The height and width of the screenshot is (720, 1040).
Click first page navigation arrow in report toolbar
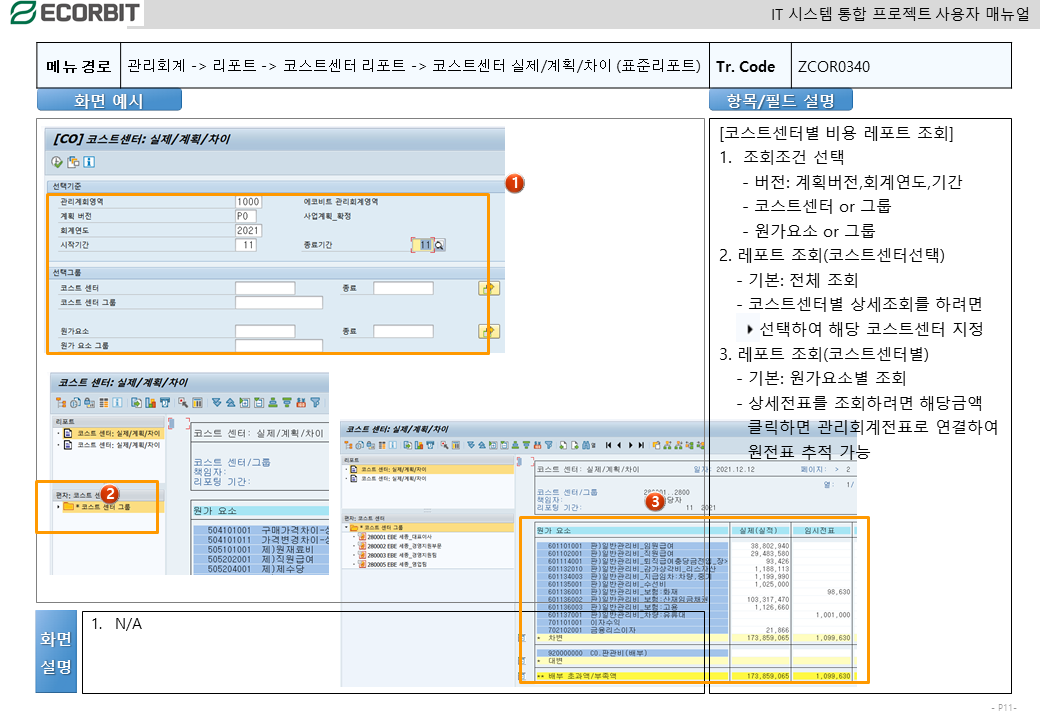[x=607, y=444]
